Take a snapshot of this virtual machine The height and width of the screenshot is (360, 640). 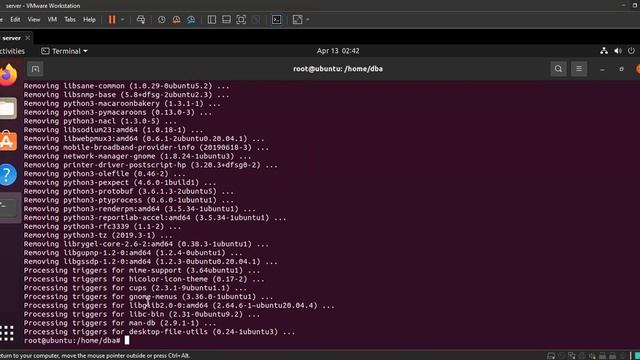pyautogui.click(x=162, y=20)
